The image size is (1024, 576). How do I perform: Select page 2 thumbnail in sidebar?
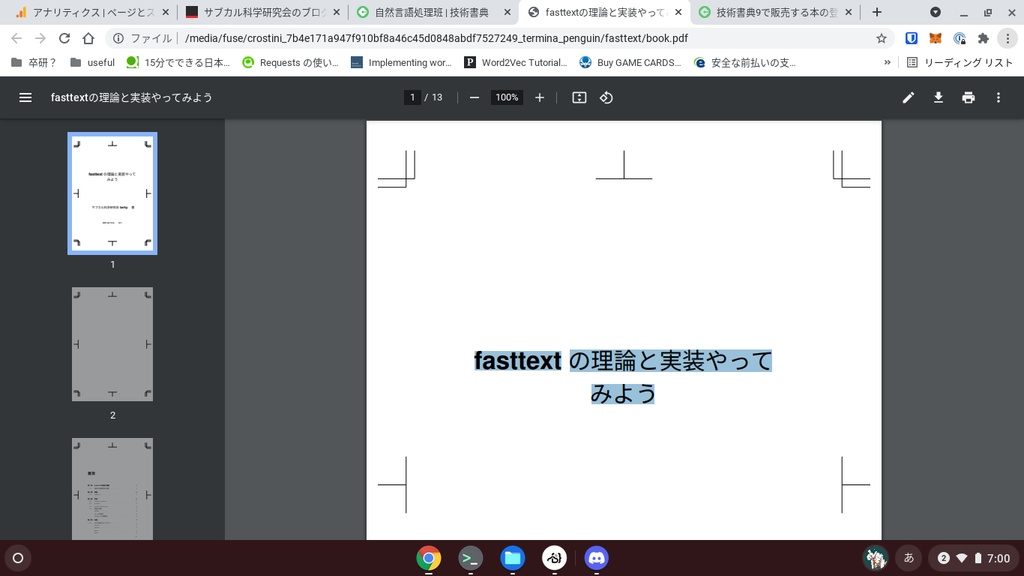coord(112,344)
